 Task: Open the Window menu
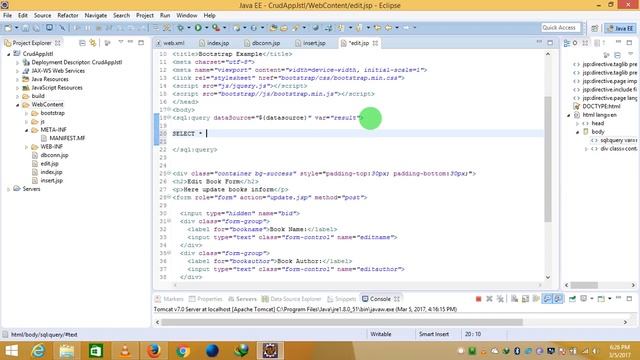pos(187,16)
